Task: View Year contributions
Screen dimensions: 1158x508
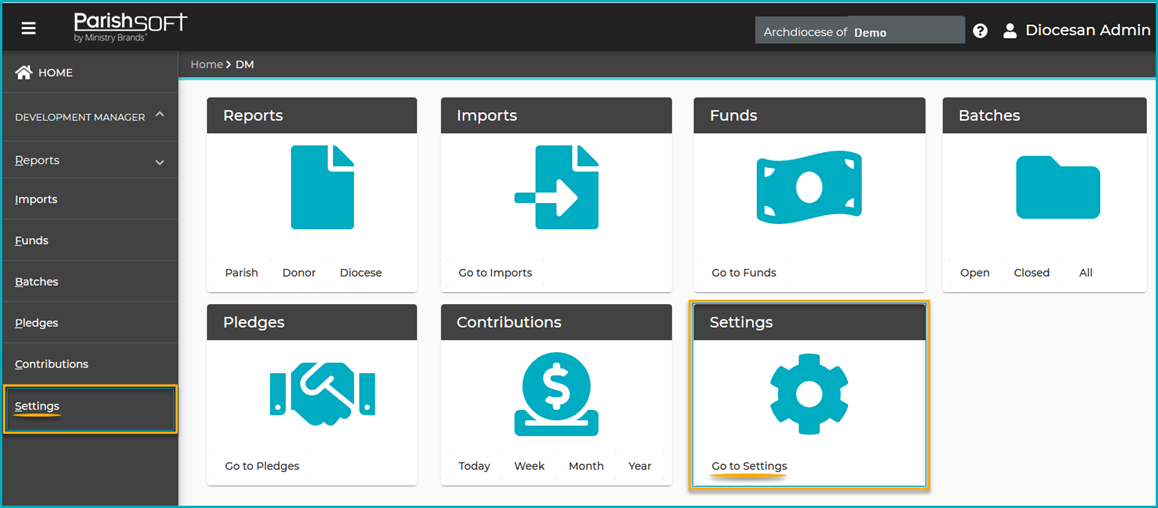Action: [640, 467]
